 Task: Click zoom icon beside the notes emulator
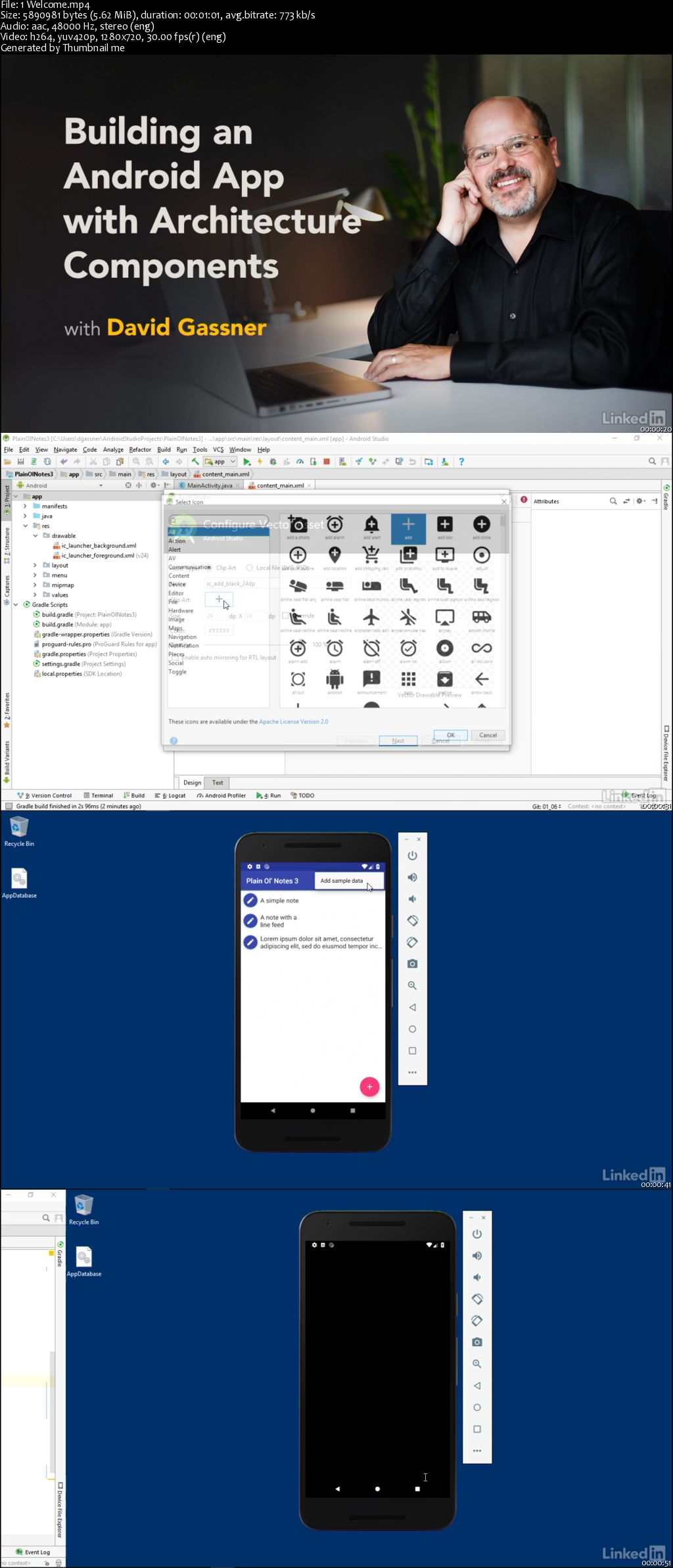412,985
